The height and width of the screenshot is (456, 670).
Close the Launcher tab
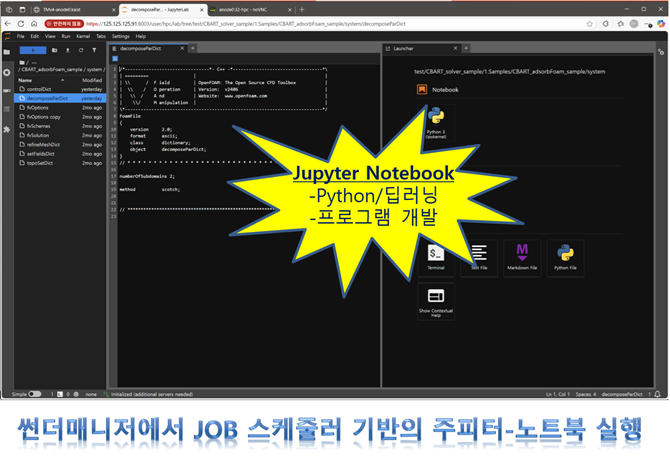455,48
